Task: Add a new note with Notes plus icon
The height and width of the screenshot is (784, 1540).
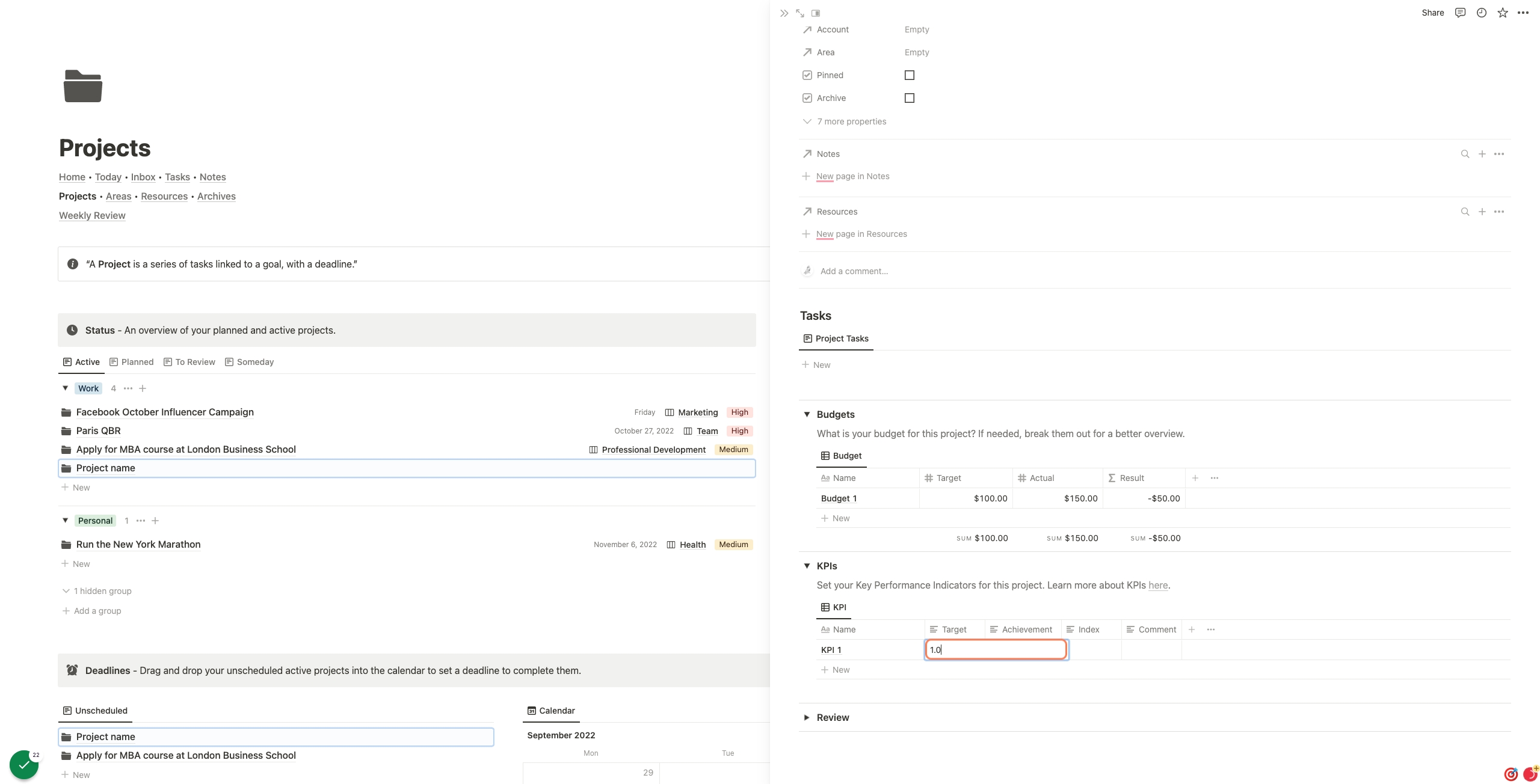Action: point(1482,154)
